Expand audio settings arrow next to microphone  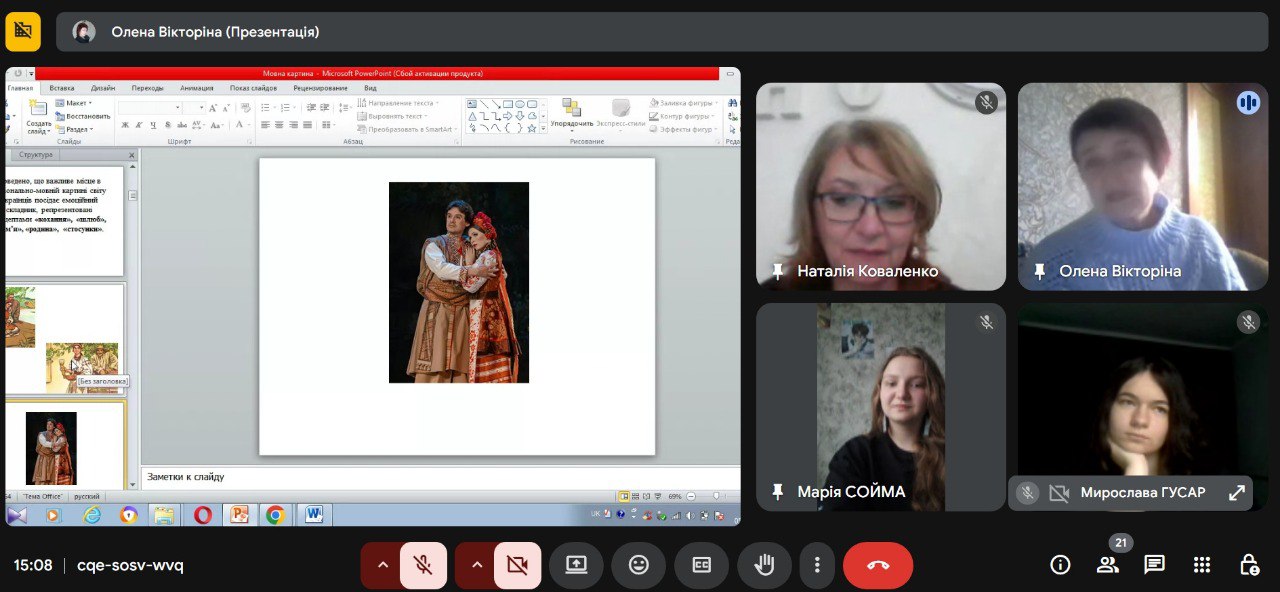pyautogui.click(x=382, y=565)
